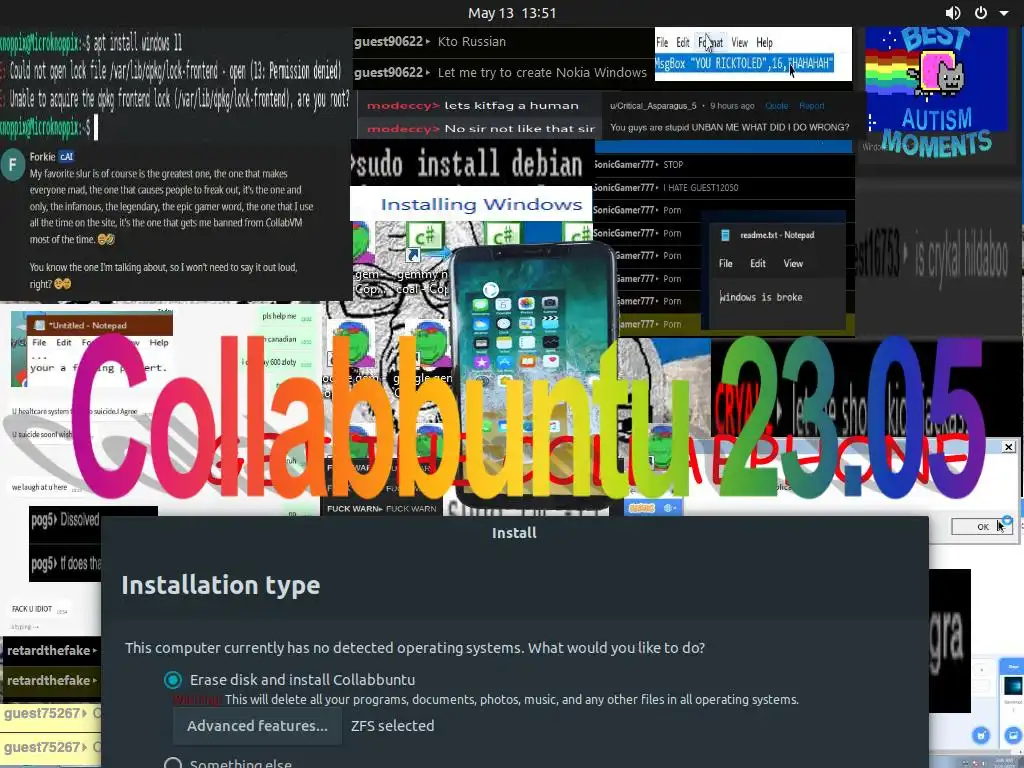The height and width of the screenshot is (768, 1024).
Task: Click the warning text about deleting files
Action: point(486,699)
